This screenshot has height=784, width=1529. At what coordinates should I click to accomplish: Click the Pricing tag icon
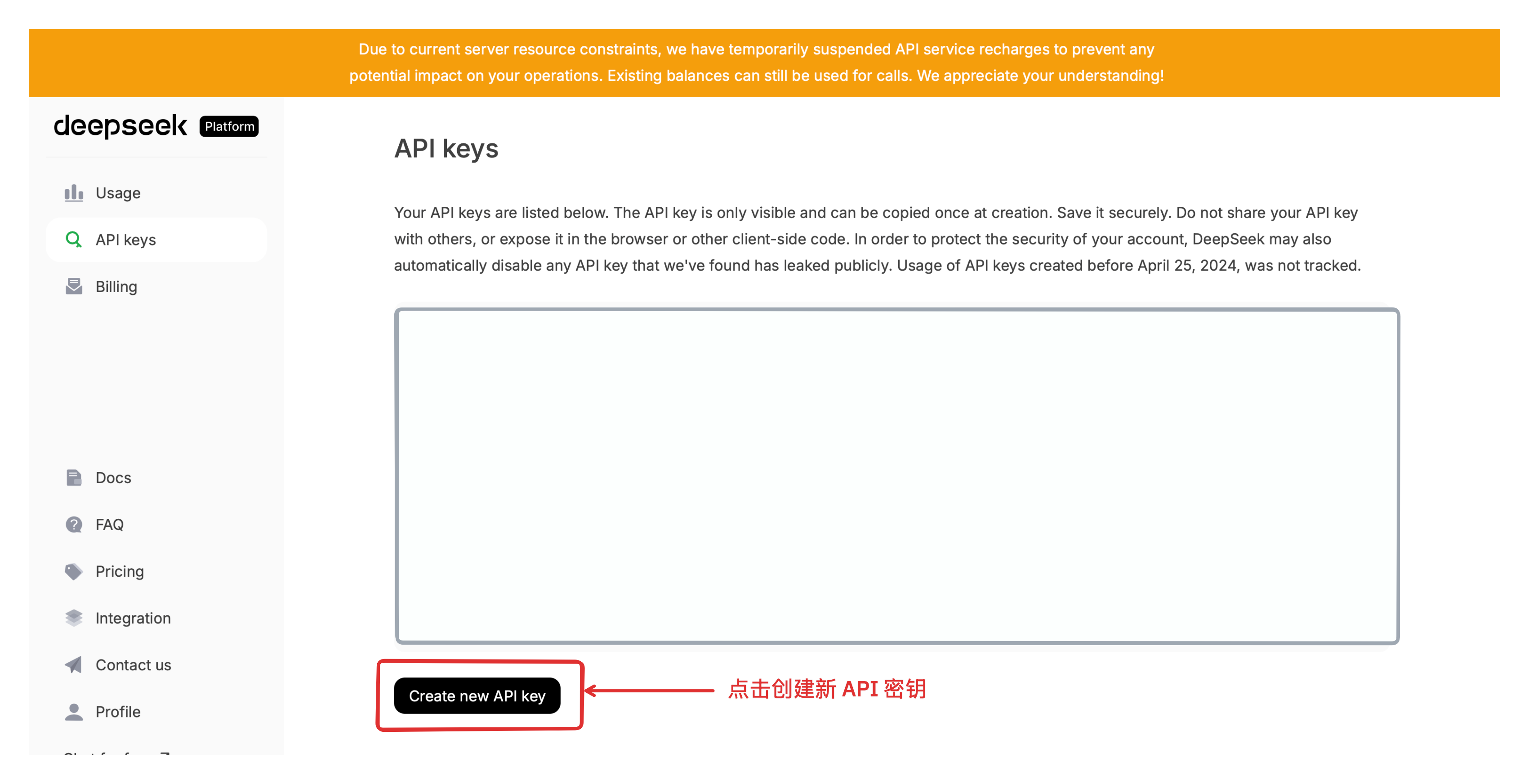[x=74, y=571]
